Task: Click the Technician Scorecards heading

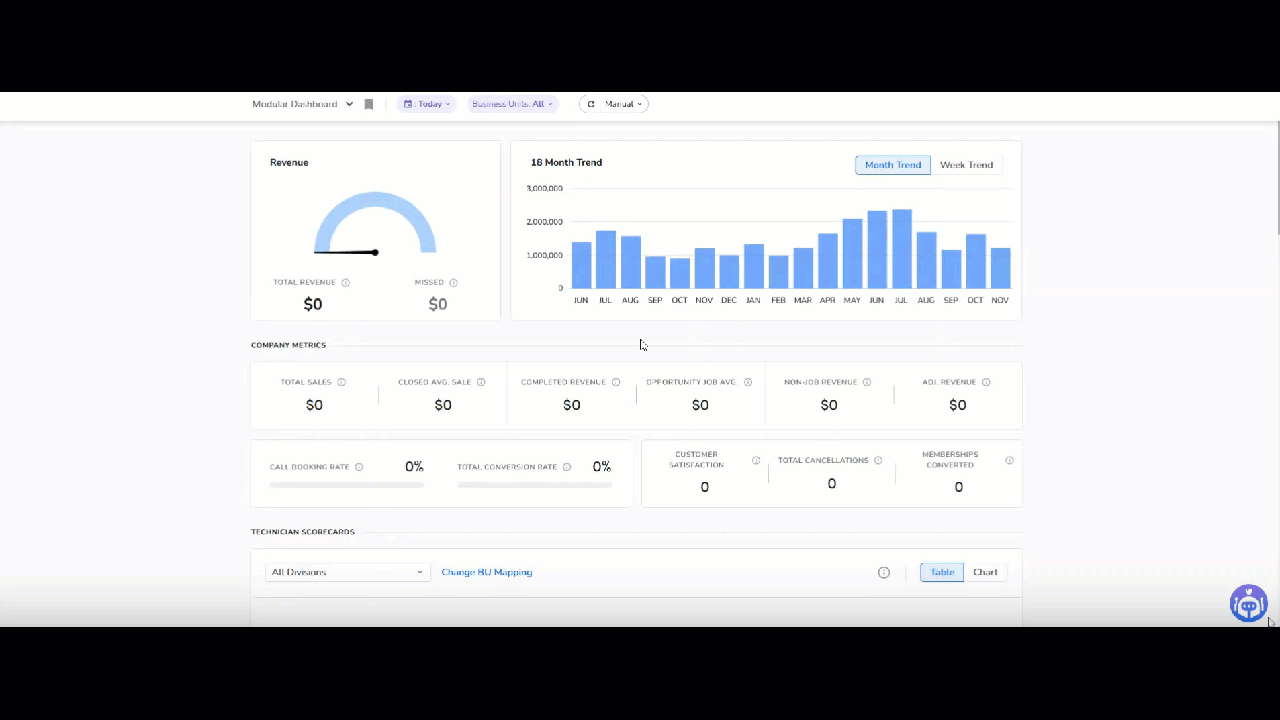Action: (303, 532)
